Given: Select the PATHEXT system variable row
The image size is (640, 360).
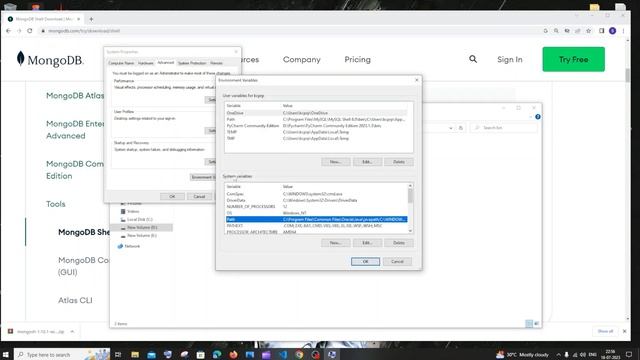Looking at the screenshot, I should (316, 226).
